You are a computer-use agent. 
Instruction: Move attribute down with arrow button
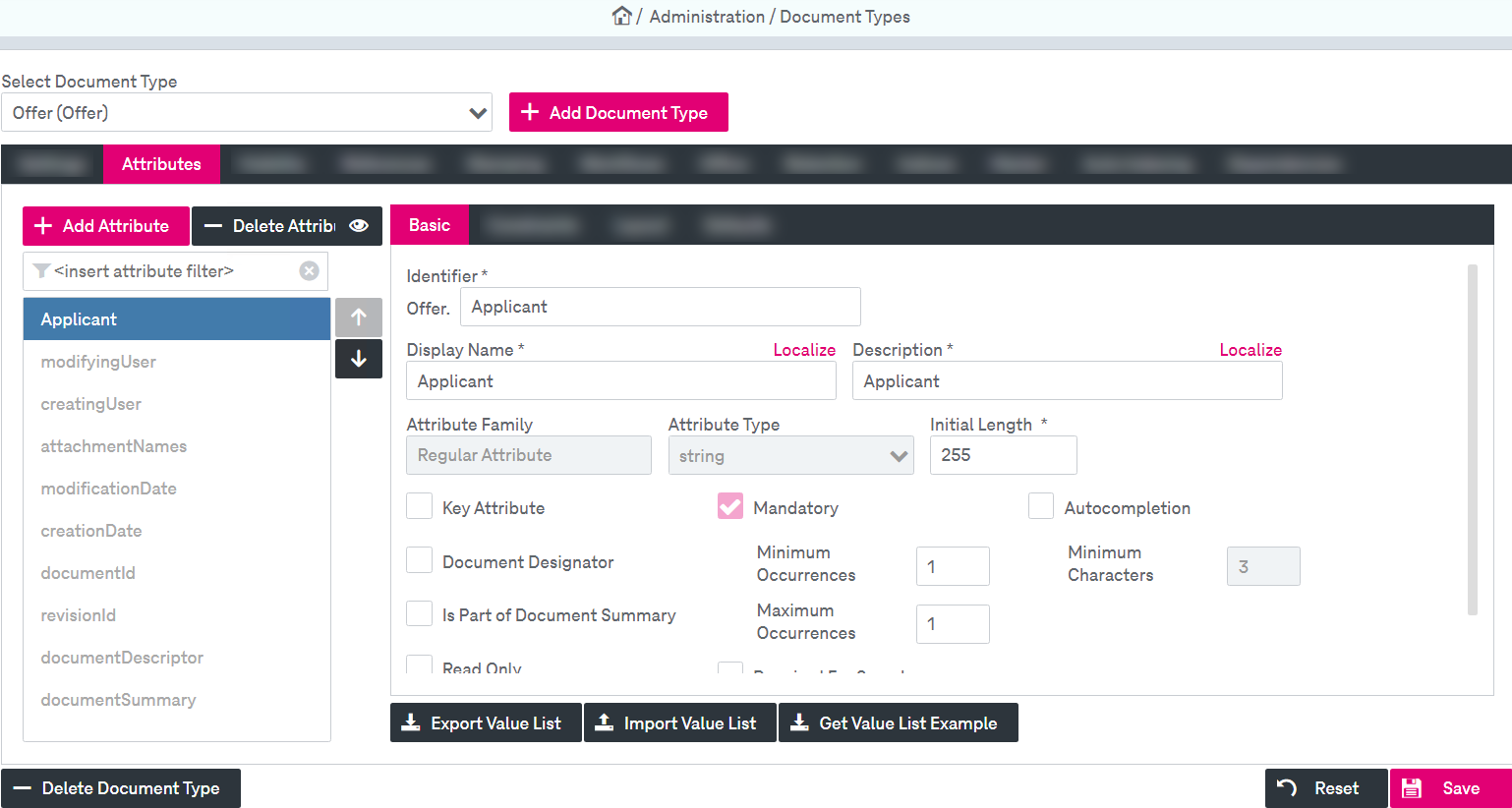pyautogui.click(x=359, y=359)
